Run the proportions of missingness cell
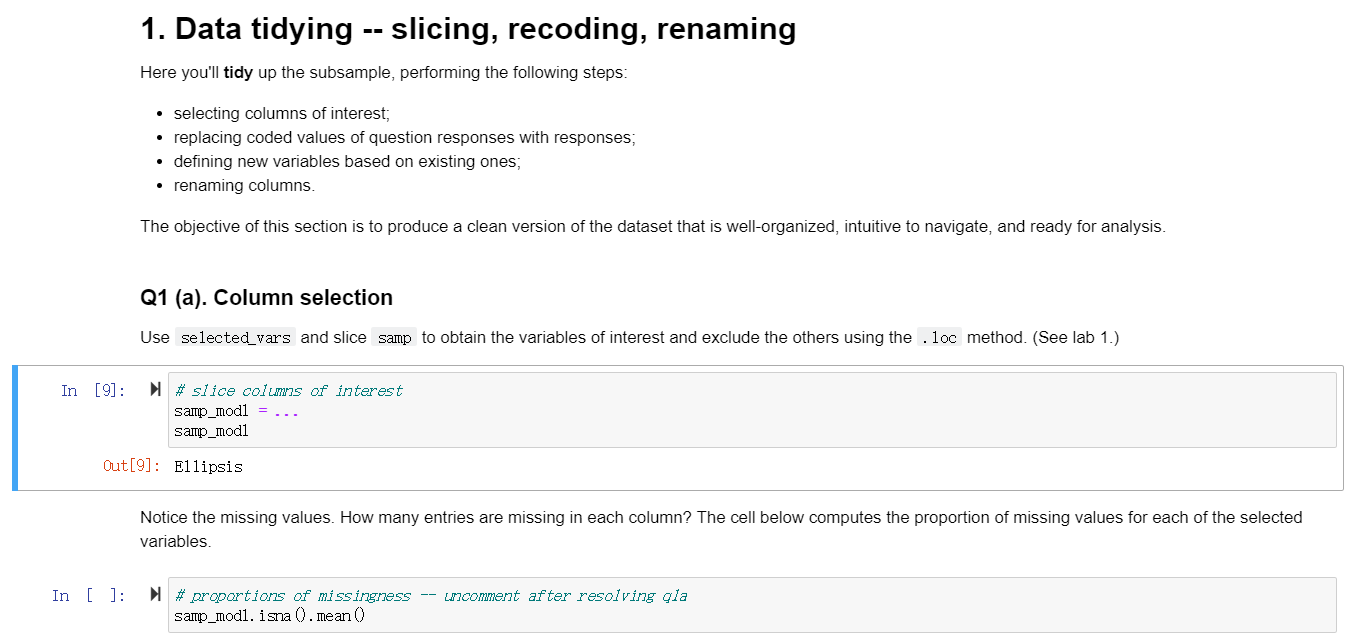 pyautogui.click(x=155, y=595)
